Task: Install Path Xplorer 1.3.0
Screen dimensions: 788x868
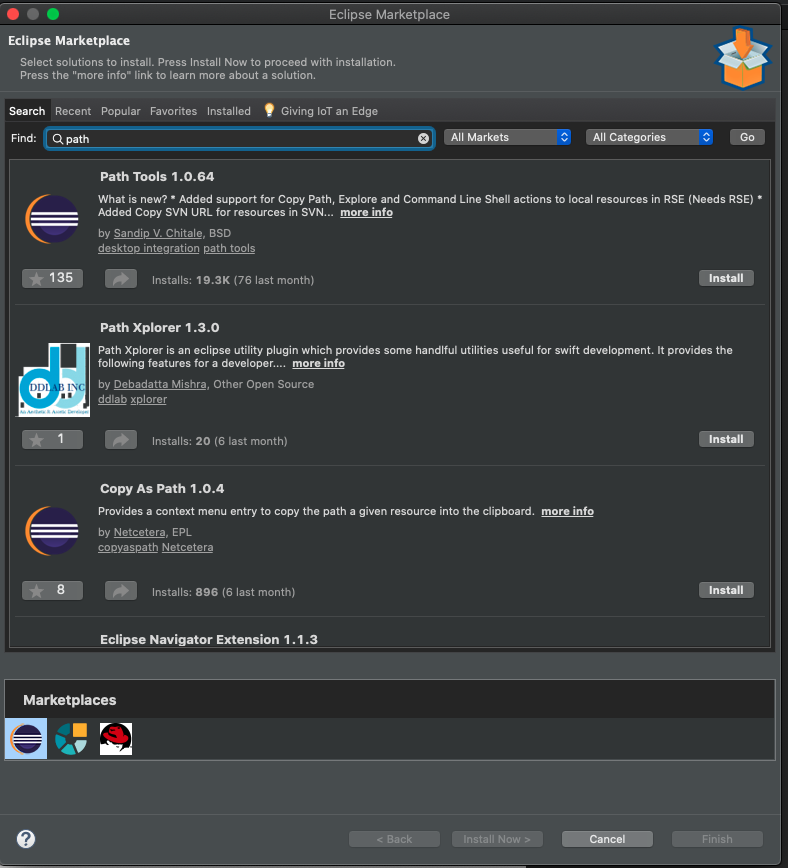Action: point(726,439)
